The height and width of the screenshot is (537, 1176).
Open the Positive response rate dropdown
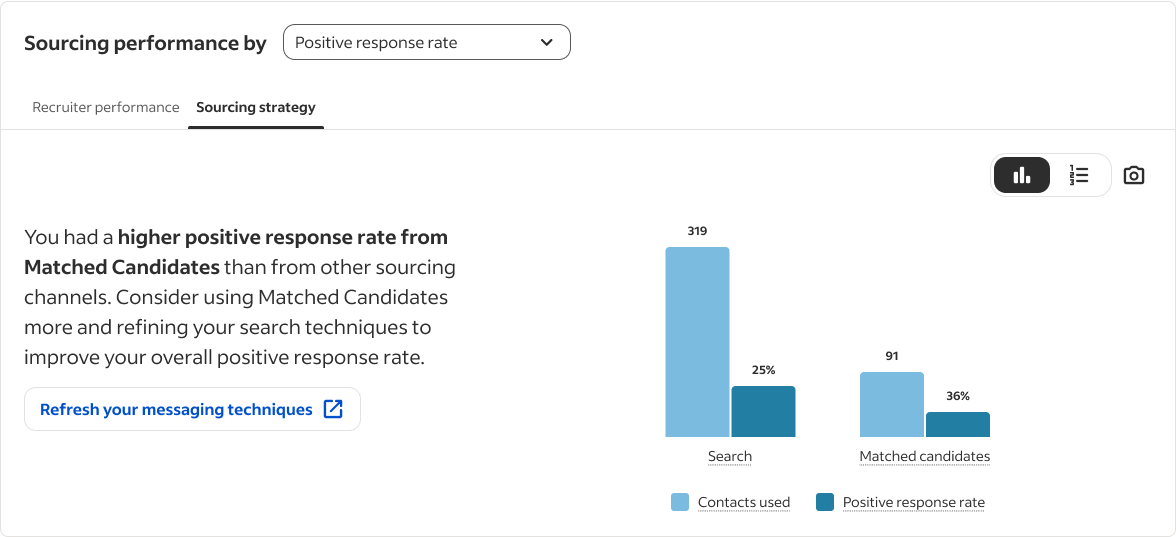coord(427,43)
